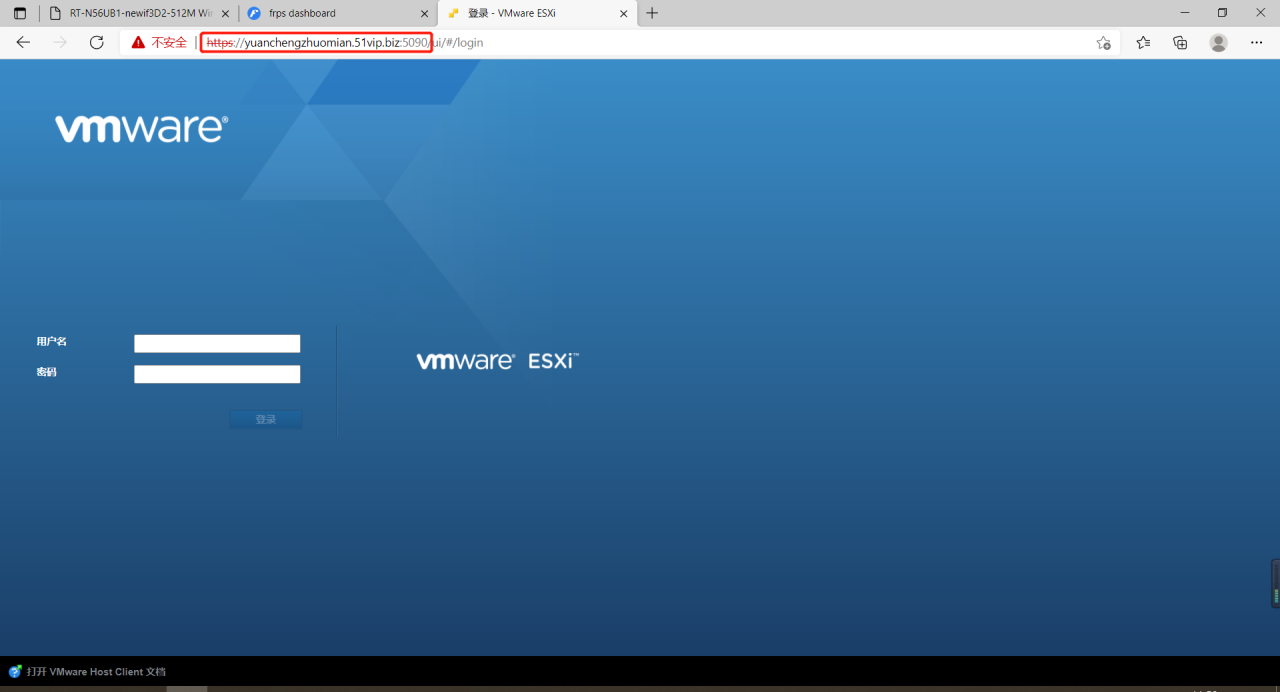Add this page to favorites star icon

click(x=1103, y=43)
